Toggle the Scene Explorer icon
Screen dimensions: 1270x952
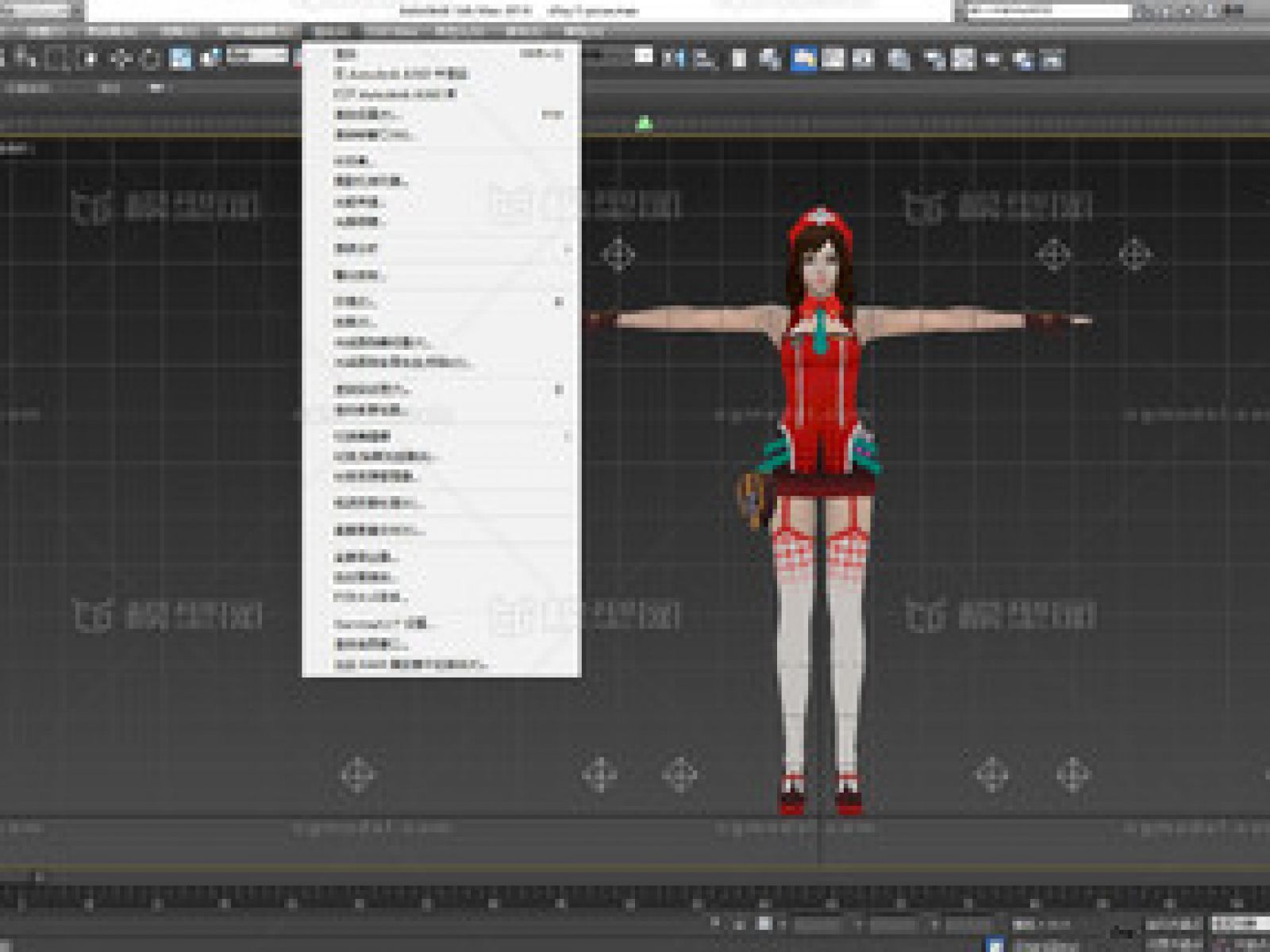738,59
